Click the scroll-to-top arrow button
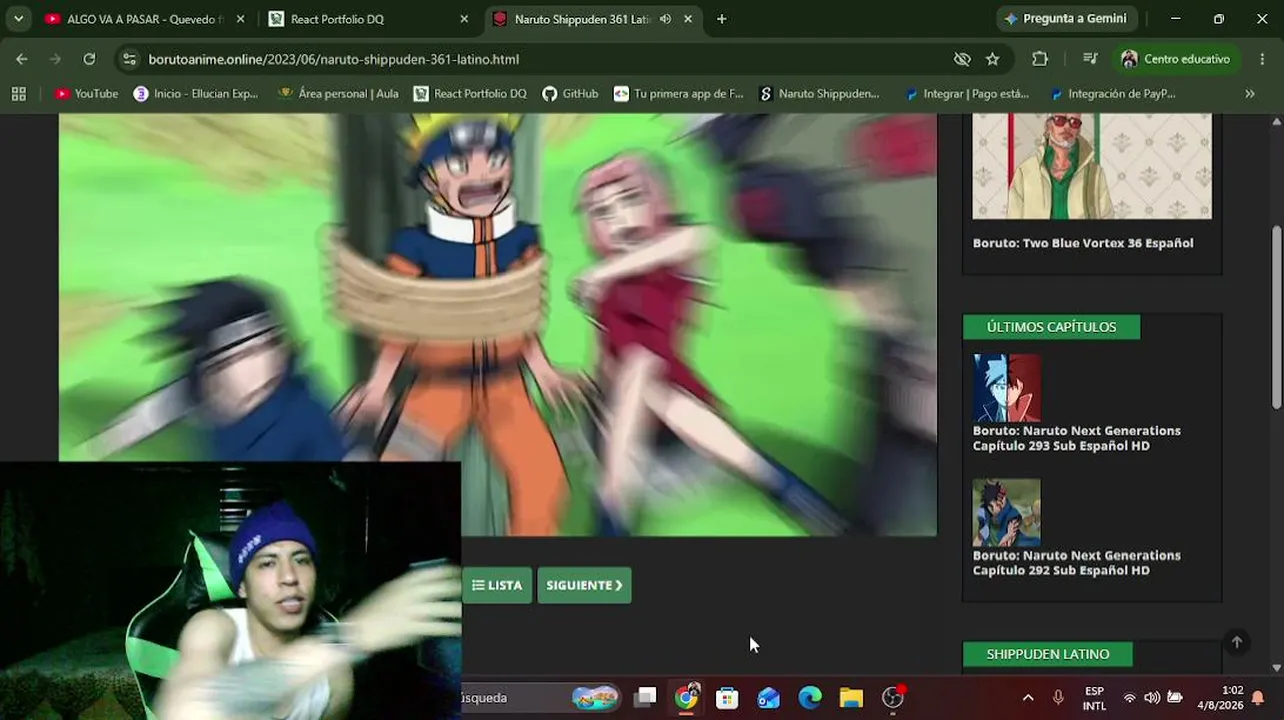 (x=1237, y=642)
